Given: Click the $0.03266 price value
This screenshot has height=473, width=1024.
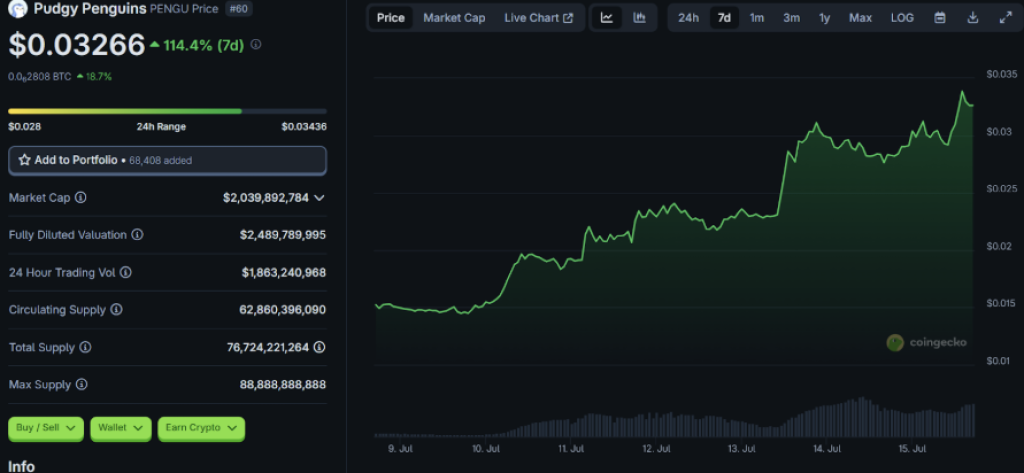Looking at the screenshot, I should click(76, 44).
